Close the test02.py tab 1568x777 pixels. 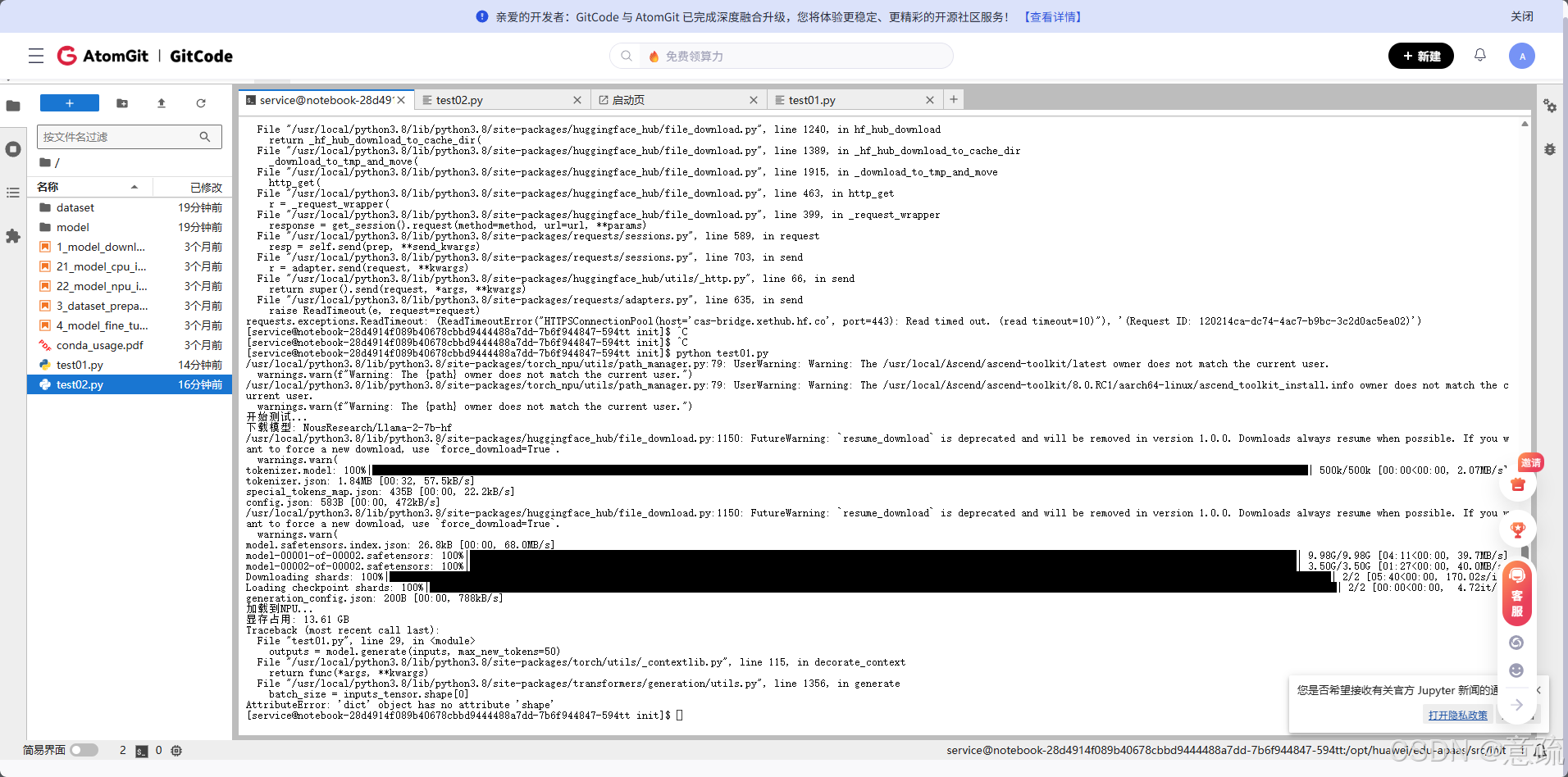point(577,100)
